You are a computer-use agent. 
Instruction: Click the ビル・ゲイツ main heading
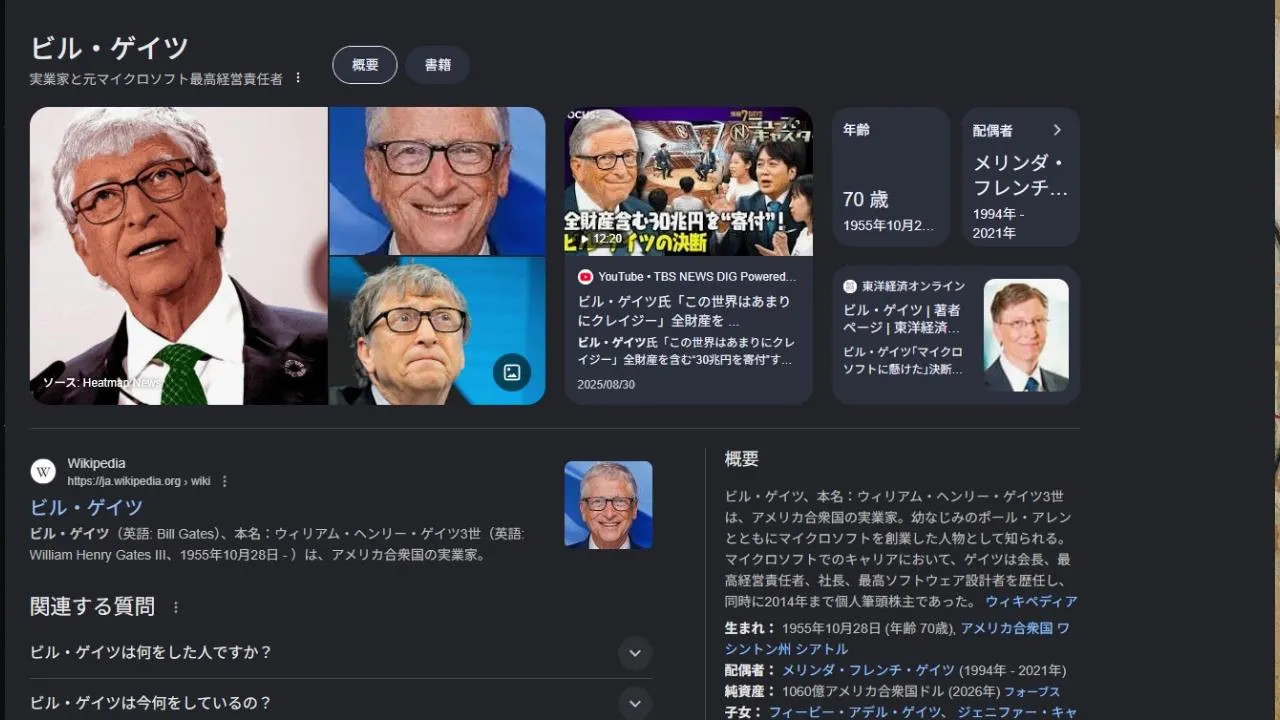click(x=109, y=48)
